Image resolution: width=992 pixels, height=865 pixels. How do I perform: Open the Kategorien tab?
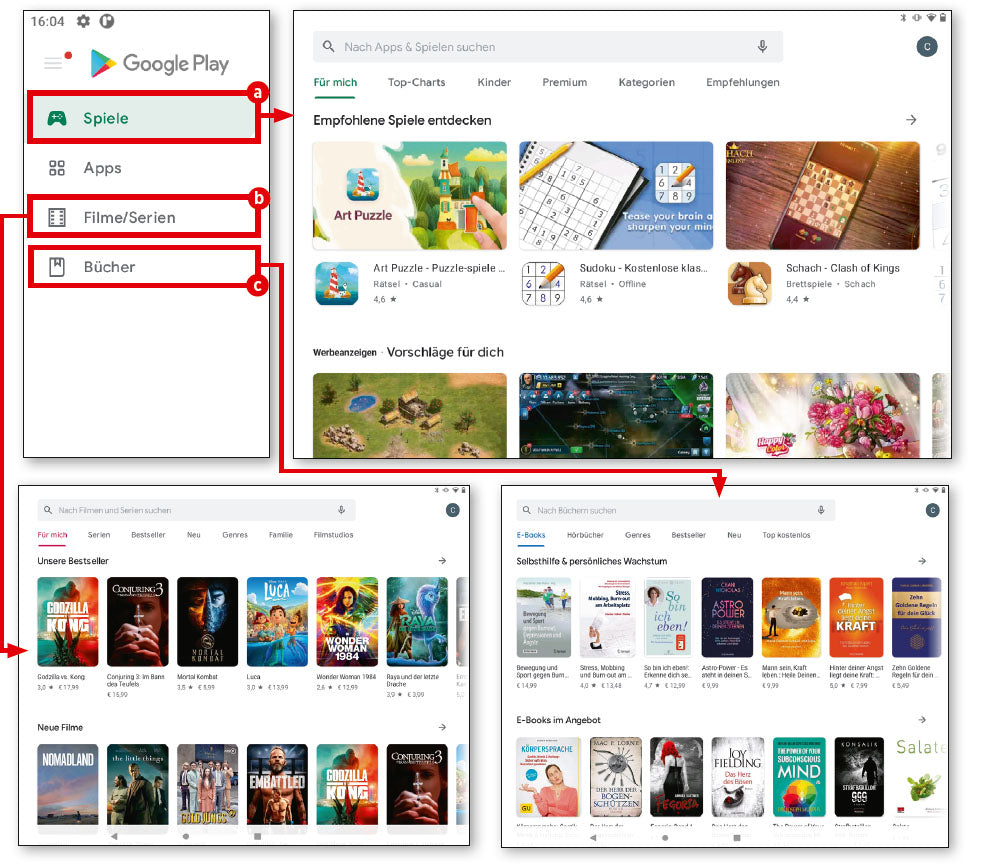coord(646,82)
